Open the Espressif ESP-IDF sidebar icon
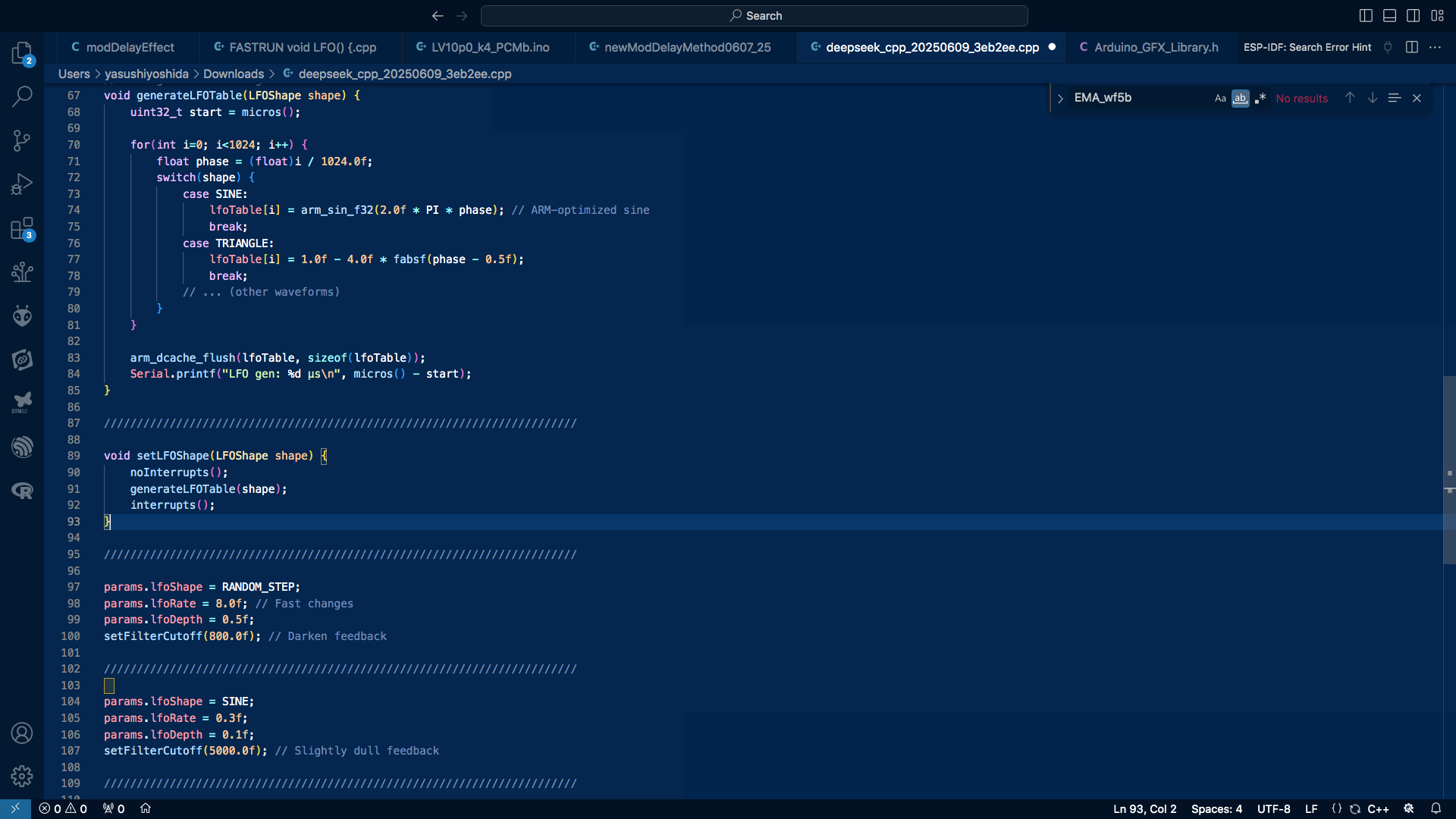Screen dimensions: 1456x819 pos(22,447)
